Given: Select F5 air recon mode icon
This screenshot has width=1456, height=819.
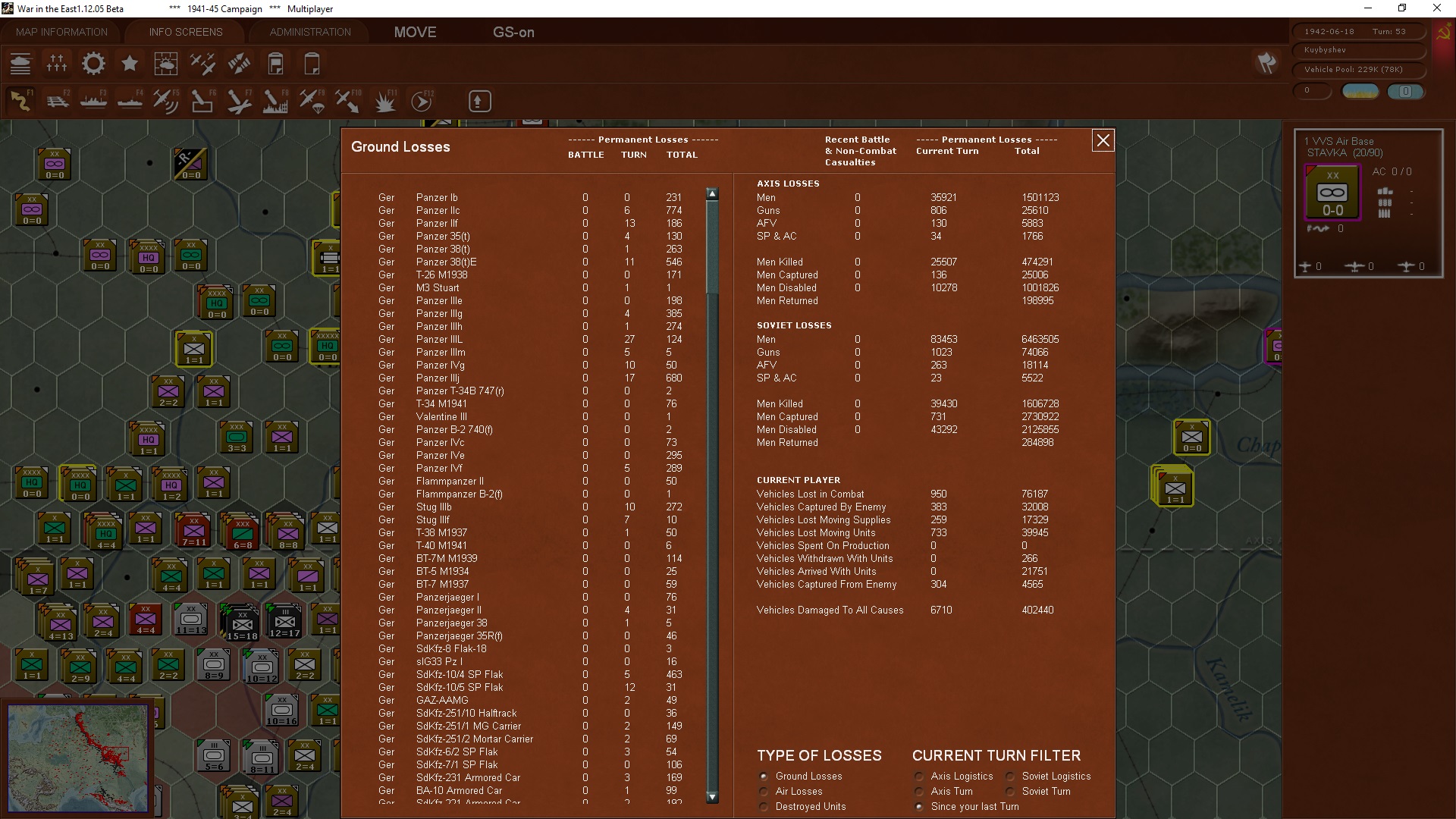Looking at the screenshot, I should [166, 101].
